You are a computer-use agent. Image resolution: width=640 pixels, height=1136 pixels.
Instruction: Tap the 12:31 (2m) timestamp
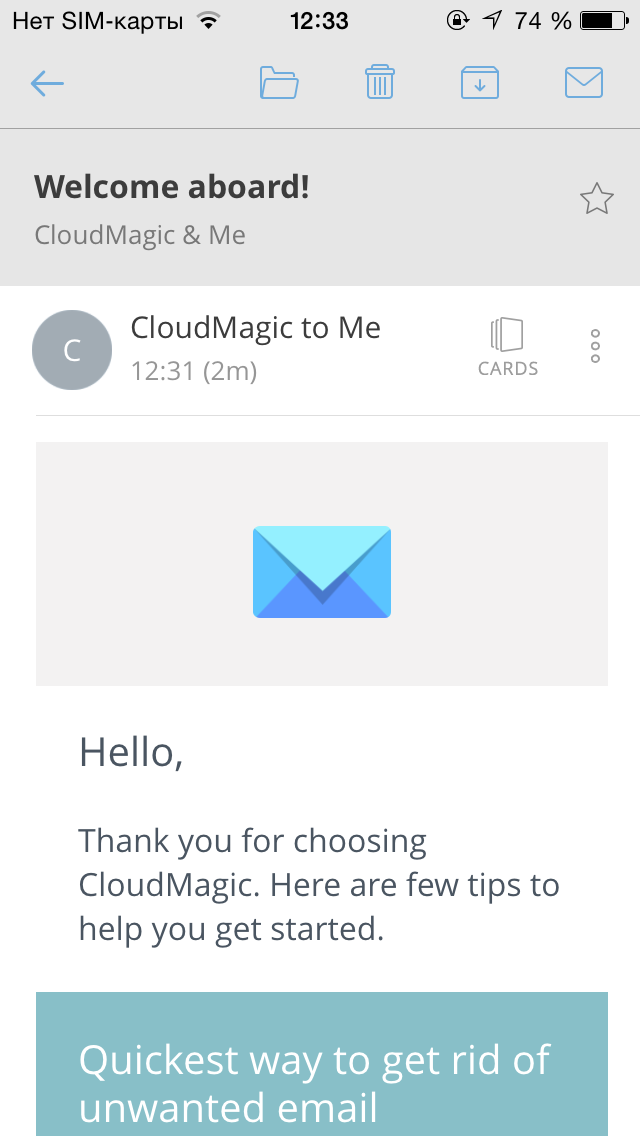point(194,371)
